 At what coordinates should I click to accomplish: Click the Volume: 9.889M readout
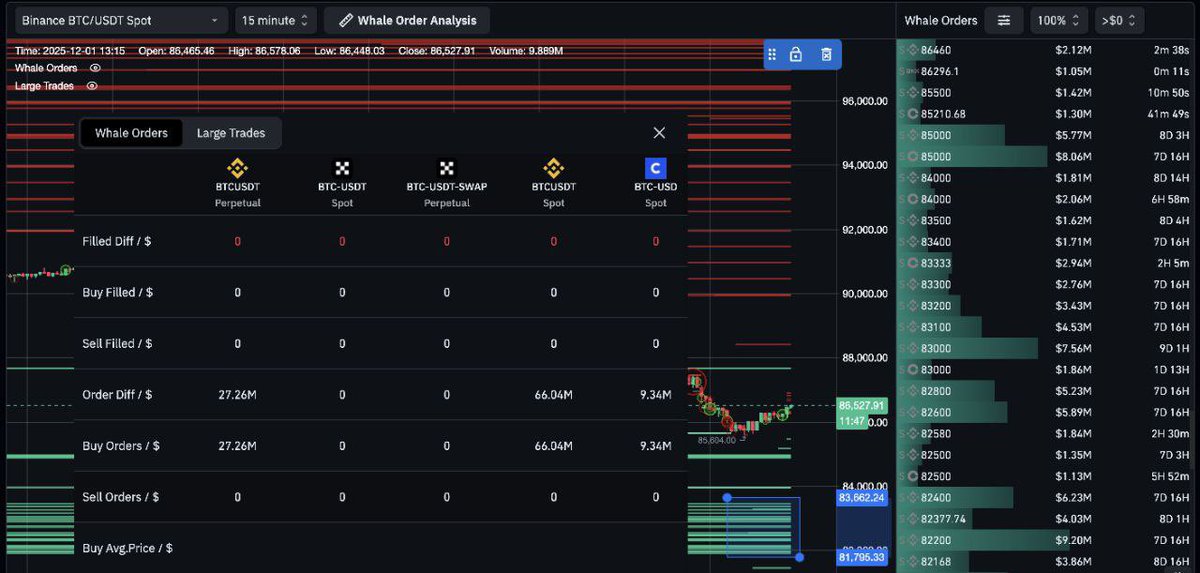click(x=526, y=50)
